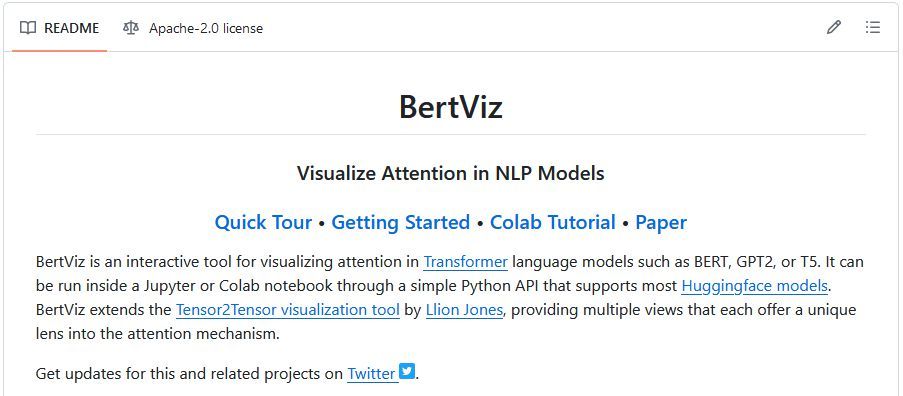Open the Transformer link in the description
The image size is (903, 396).
465,262
